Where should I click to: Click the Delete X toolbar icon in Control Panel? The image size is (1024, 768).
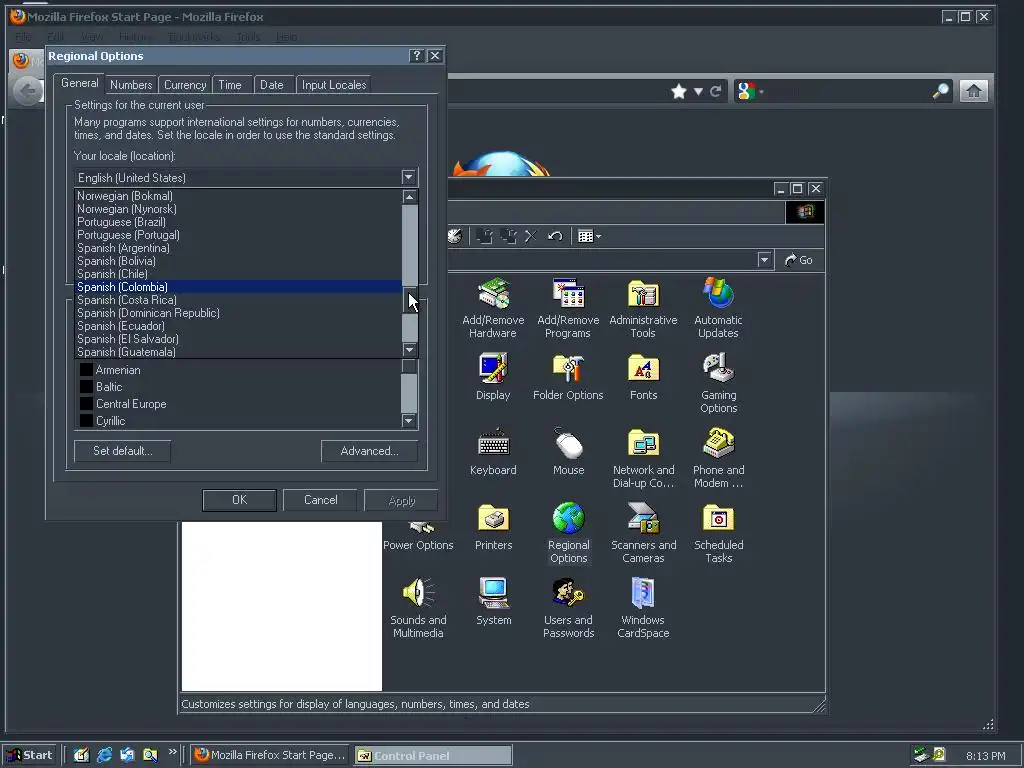click(x=530, y=236)
